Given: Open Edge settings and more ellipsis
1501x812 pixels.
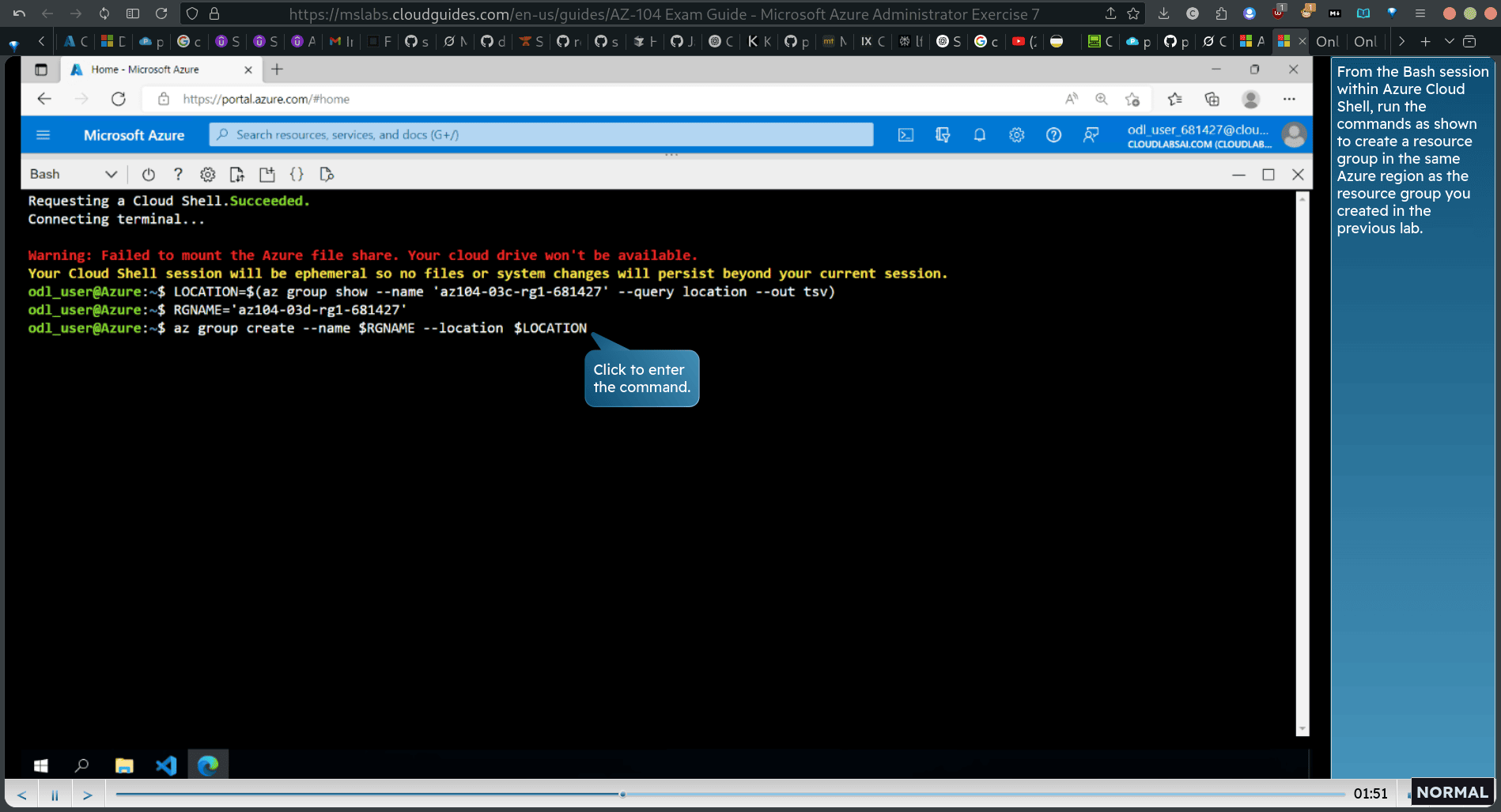Looking at the screenshot, I should tap(1289, 99).
